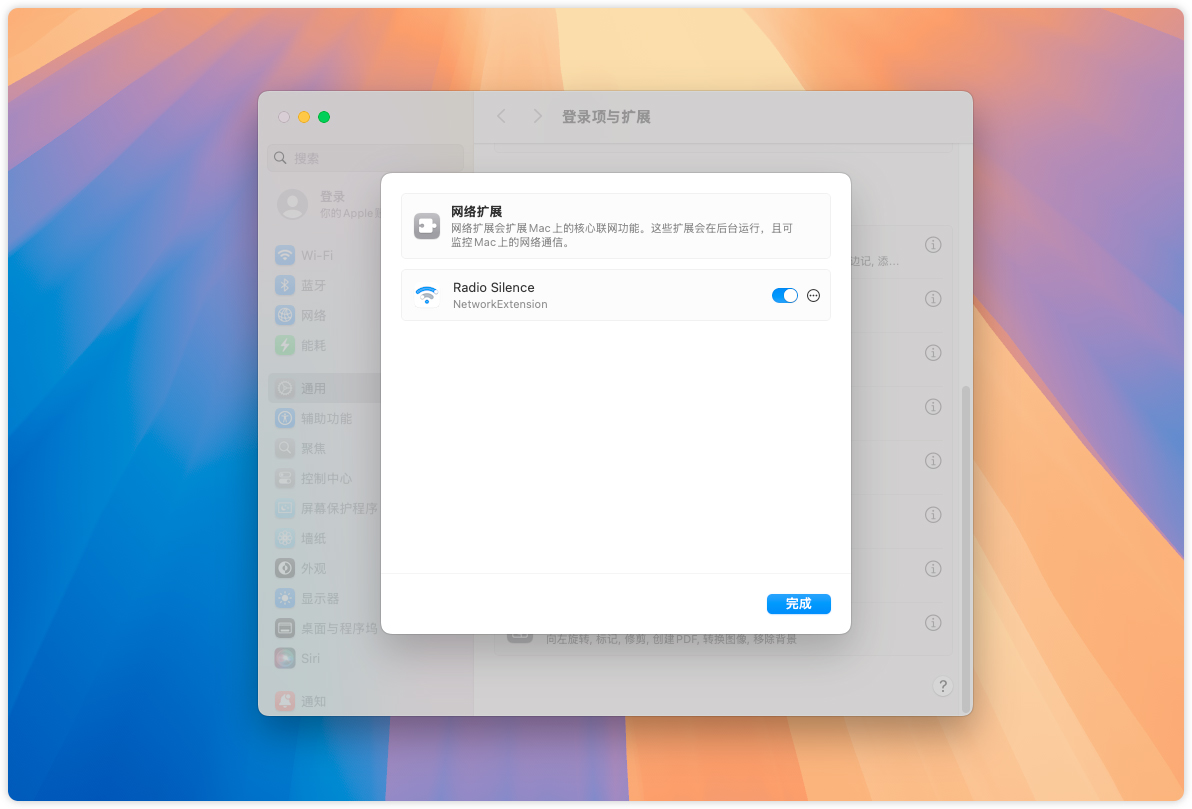
Task: Open 桌面与程序坞 in the sidebar
Action: click(327, 628)
